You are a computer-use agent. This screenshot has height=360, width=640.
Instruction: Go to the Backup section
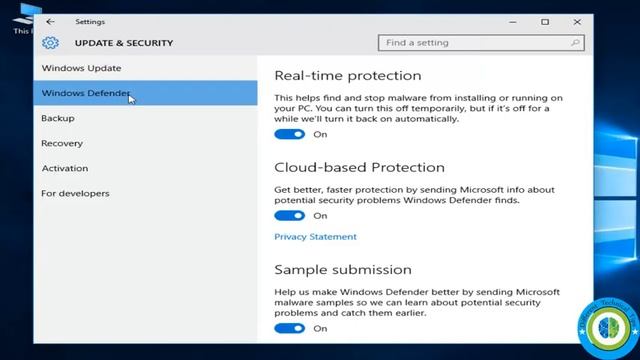[x=145, y=118]
